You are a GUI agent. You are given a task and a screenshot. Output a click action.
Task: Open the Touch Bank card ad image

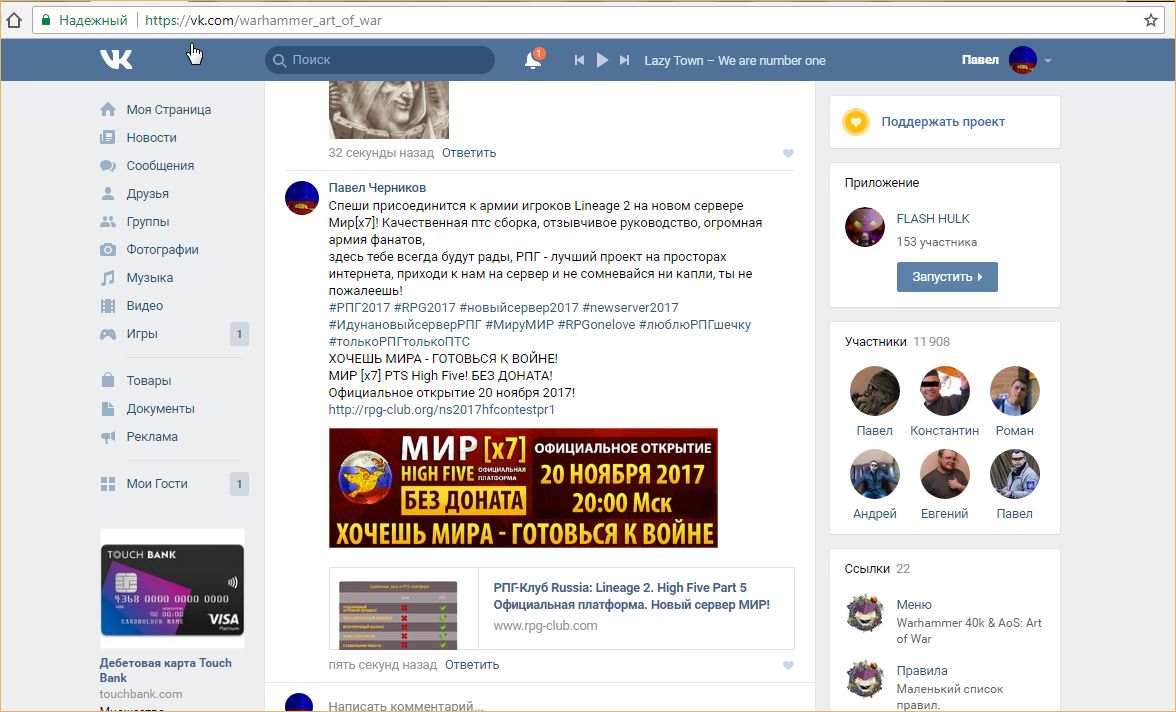point(172,589)
